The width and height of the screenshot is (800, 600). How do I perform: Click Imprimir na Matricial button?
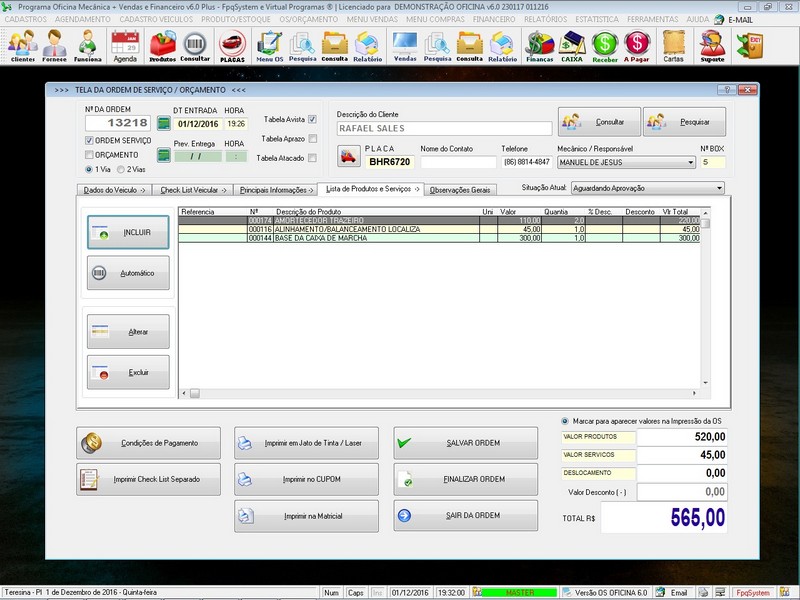[306, 516]
